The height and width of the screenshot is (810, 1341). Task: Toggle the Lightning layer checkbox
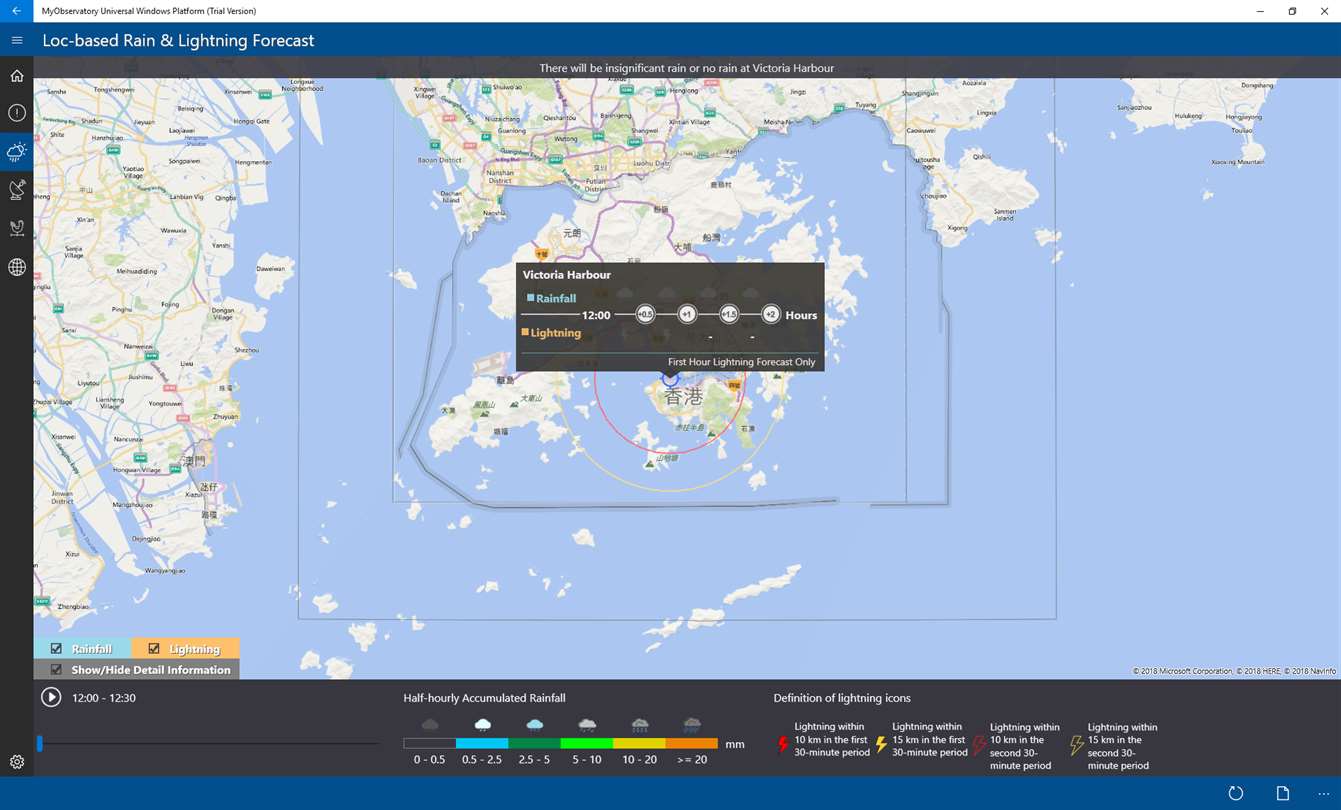(x=154, y=649)
